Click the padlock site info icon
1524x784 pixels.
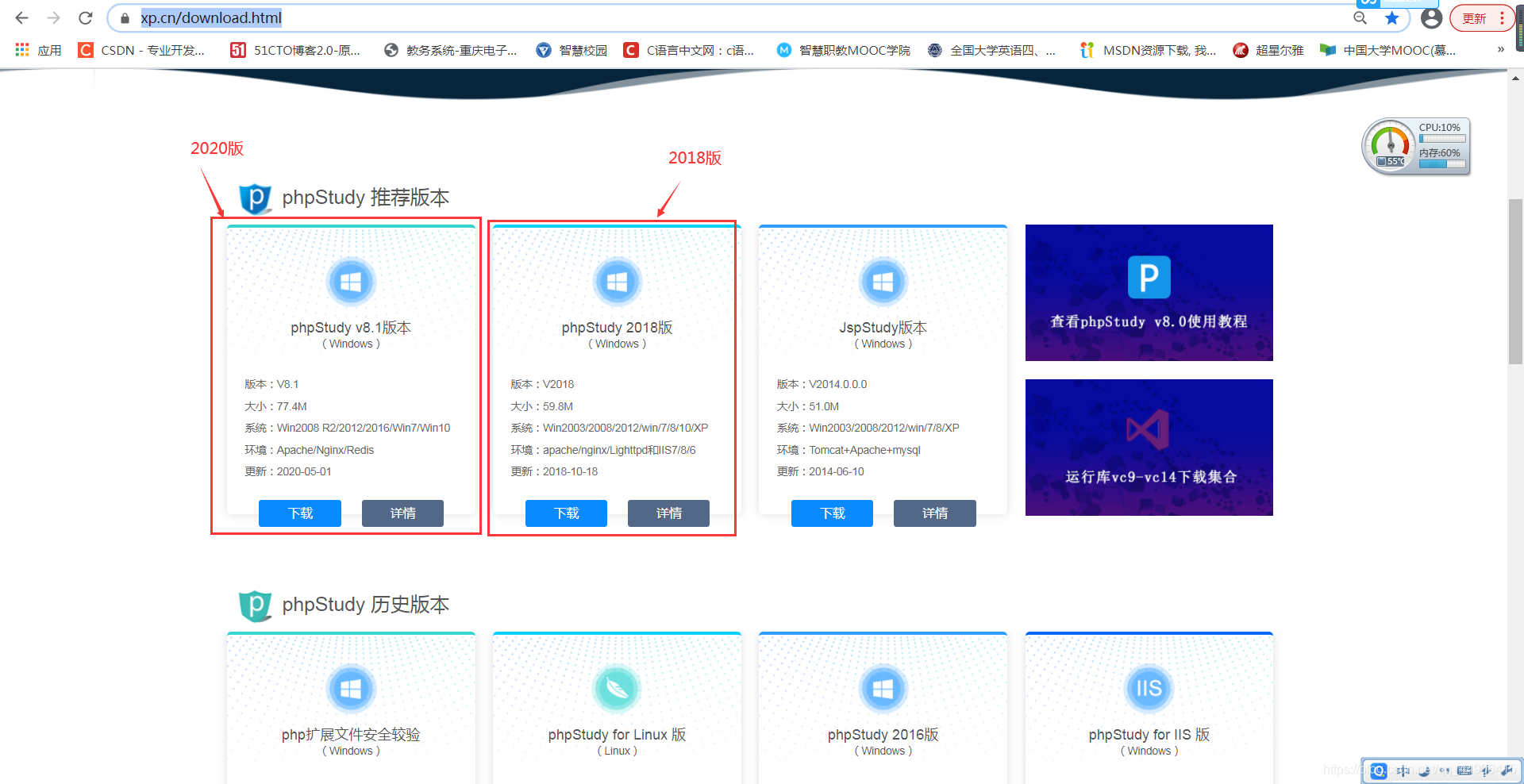[125, 18]
